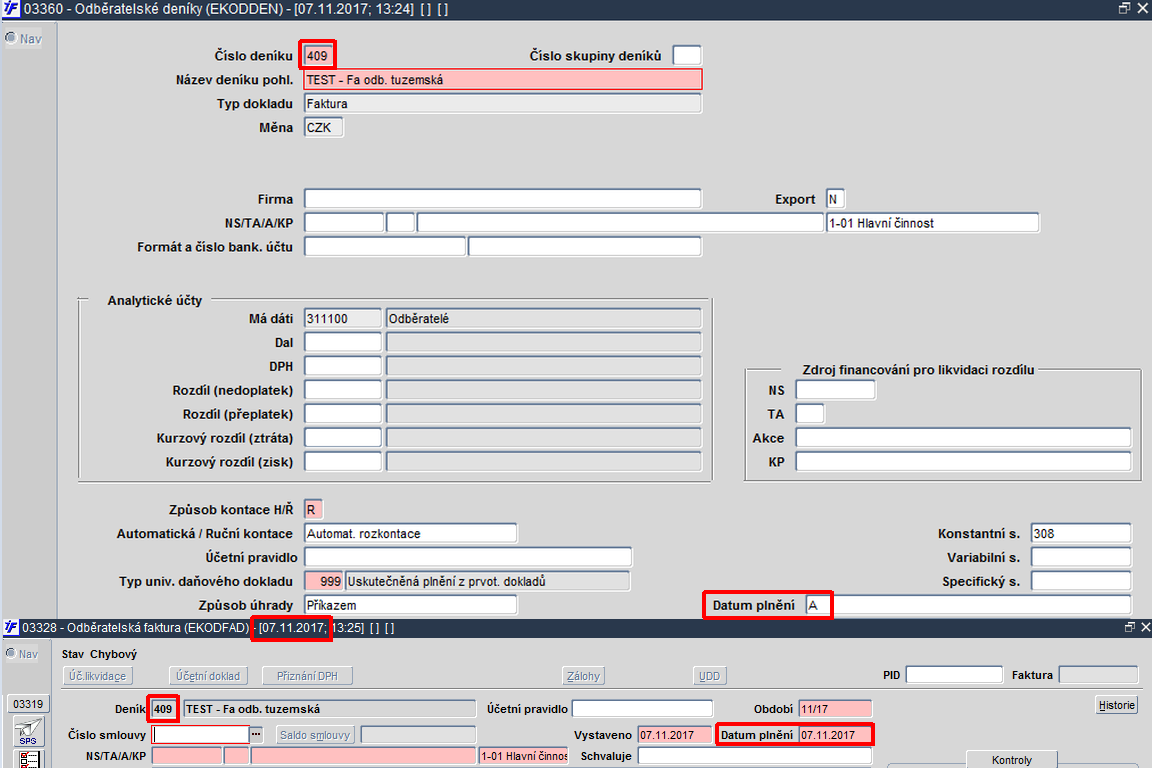
Task: Click the KP field in Zdroj financování
Action: click(x=963, y=462)
